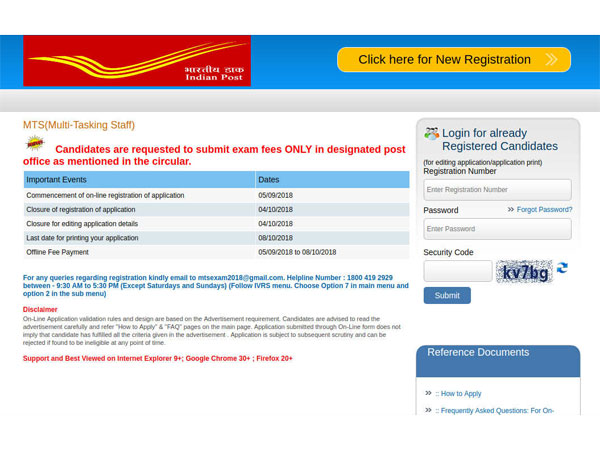
Task: Open the Frequently Asked Questions link
Action: (494, 411)
